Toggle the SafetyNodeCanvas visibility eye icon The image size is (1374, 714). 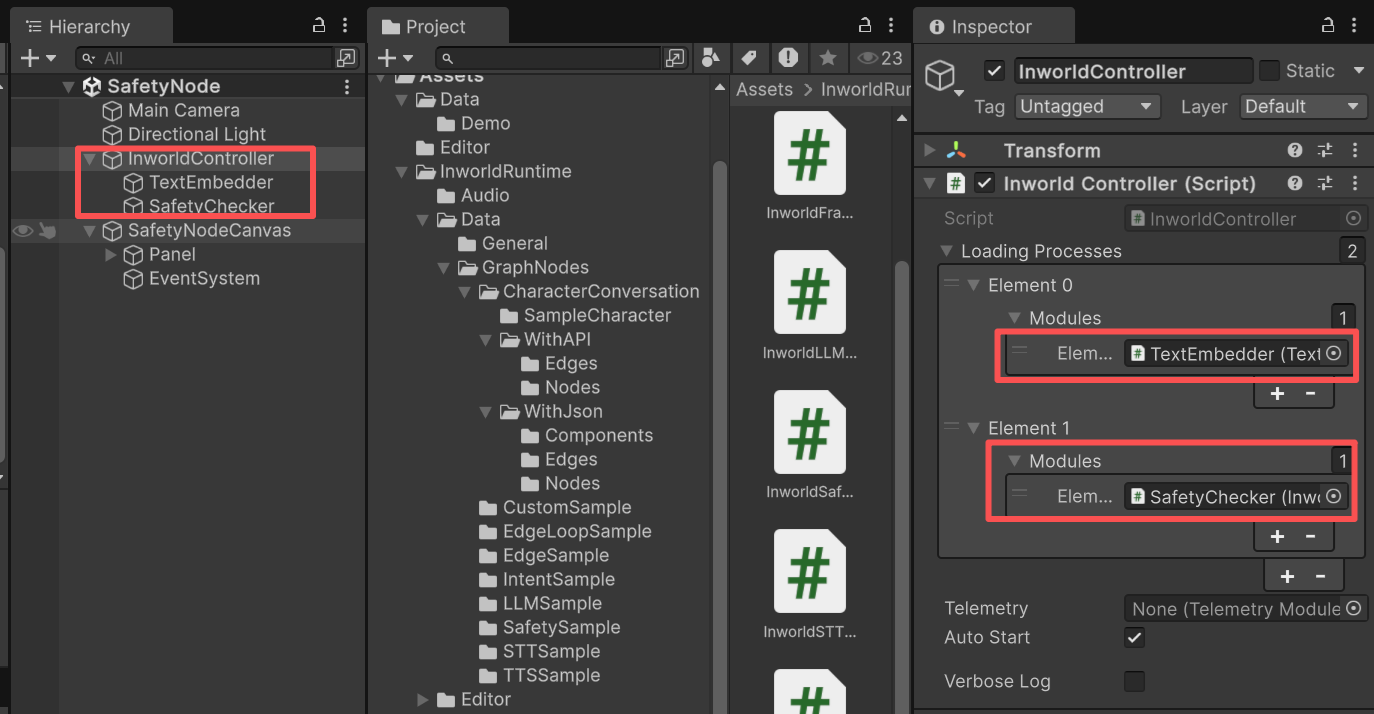coord(22,231)
